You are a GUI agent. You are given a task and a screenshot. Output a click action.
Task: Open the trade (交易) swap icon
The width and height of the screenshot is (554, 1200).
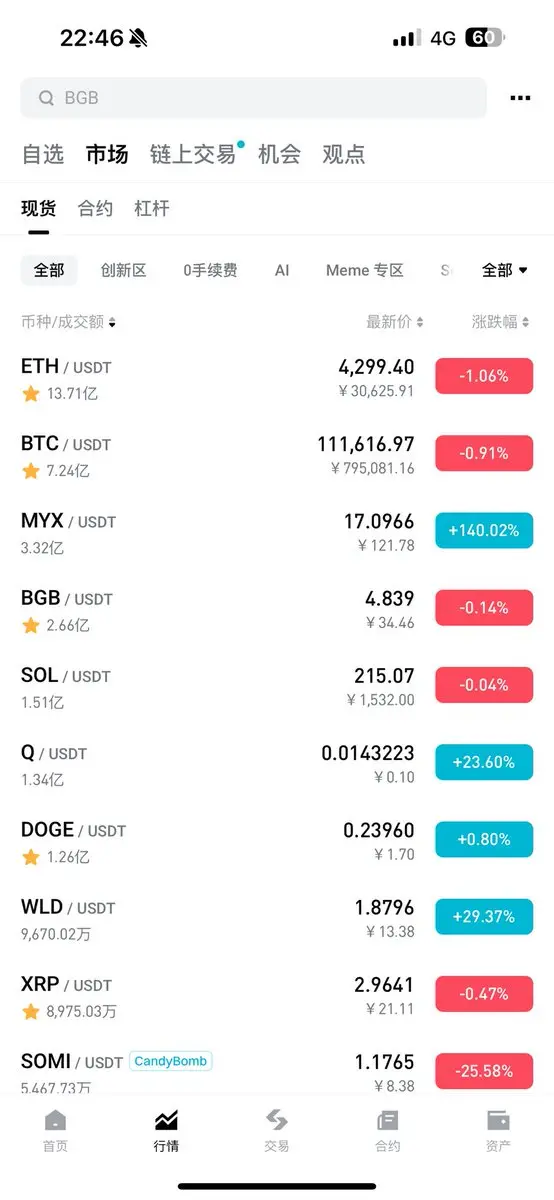tap(276, 1120)
